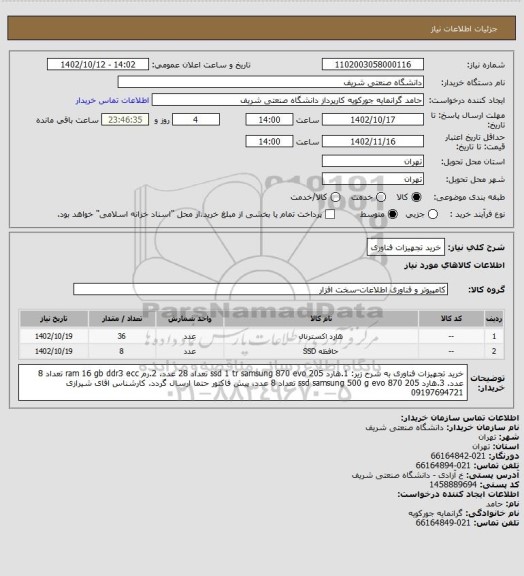
Task: Click the جزئیات اطلاعات نیاز header bar
Action: (x=261, y=28)
